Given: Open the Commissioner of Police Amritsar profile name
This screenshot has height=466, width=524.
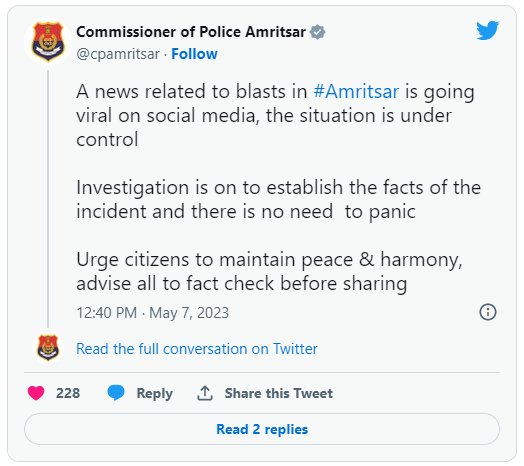Looking at the screenshot, I should [191, 32].
